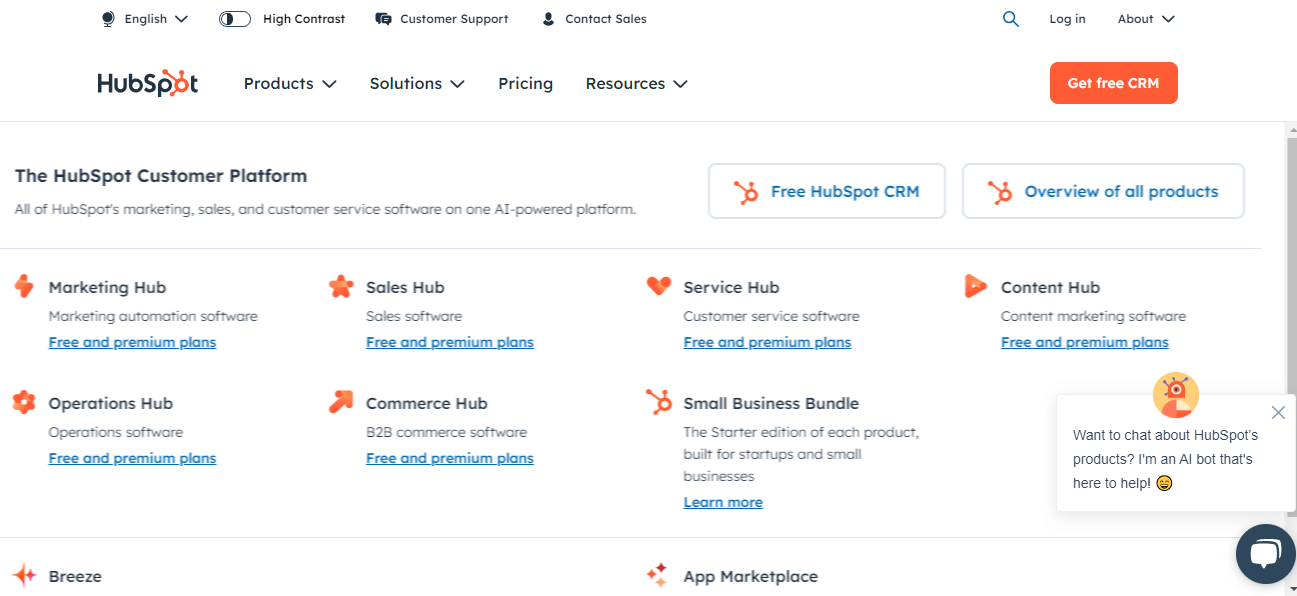Click the Overview of all products button

click(1103, 191)
